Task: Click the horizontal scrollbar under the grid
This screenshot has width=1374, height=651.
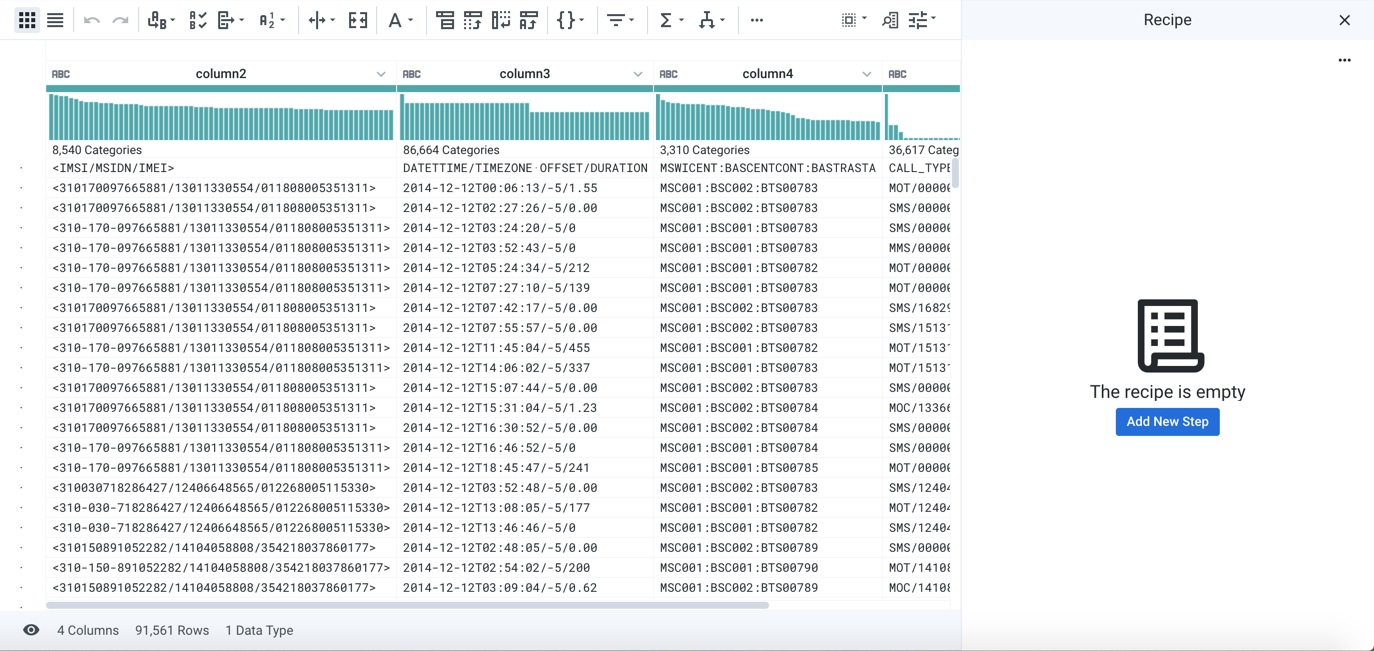Action: [407, 605]
